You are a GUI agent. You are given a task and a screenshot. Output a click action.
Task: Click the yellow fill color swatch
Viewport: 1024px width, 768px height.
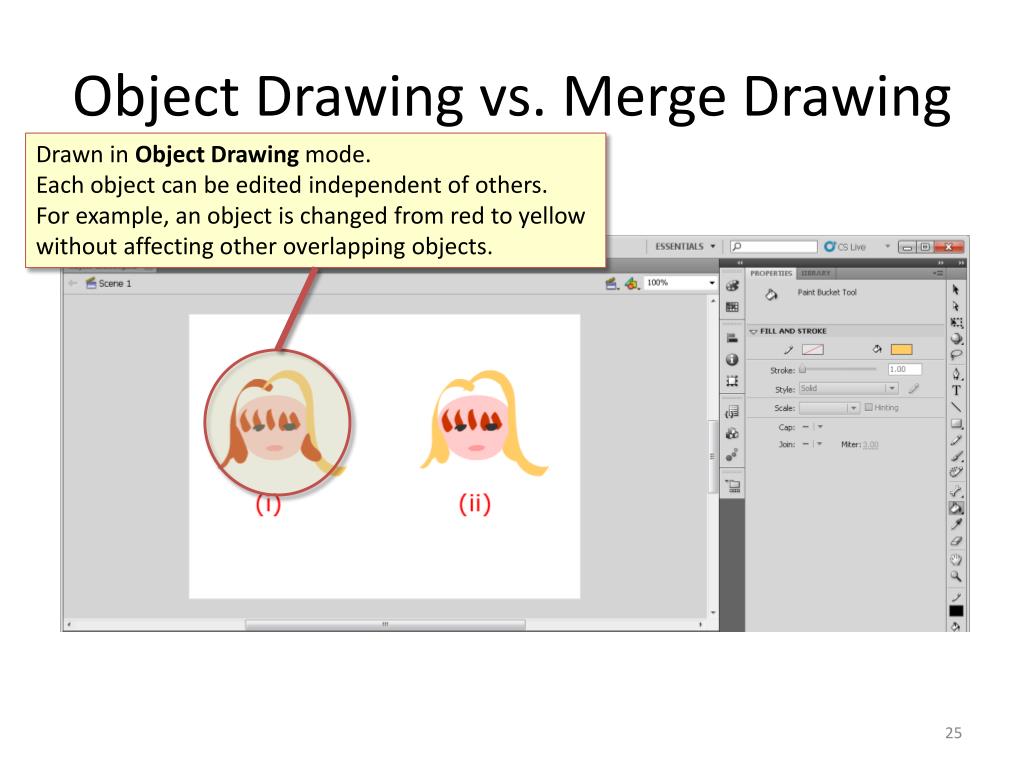click(x=901, y=349)
